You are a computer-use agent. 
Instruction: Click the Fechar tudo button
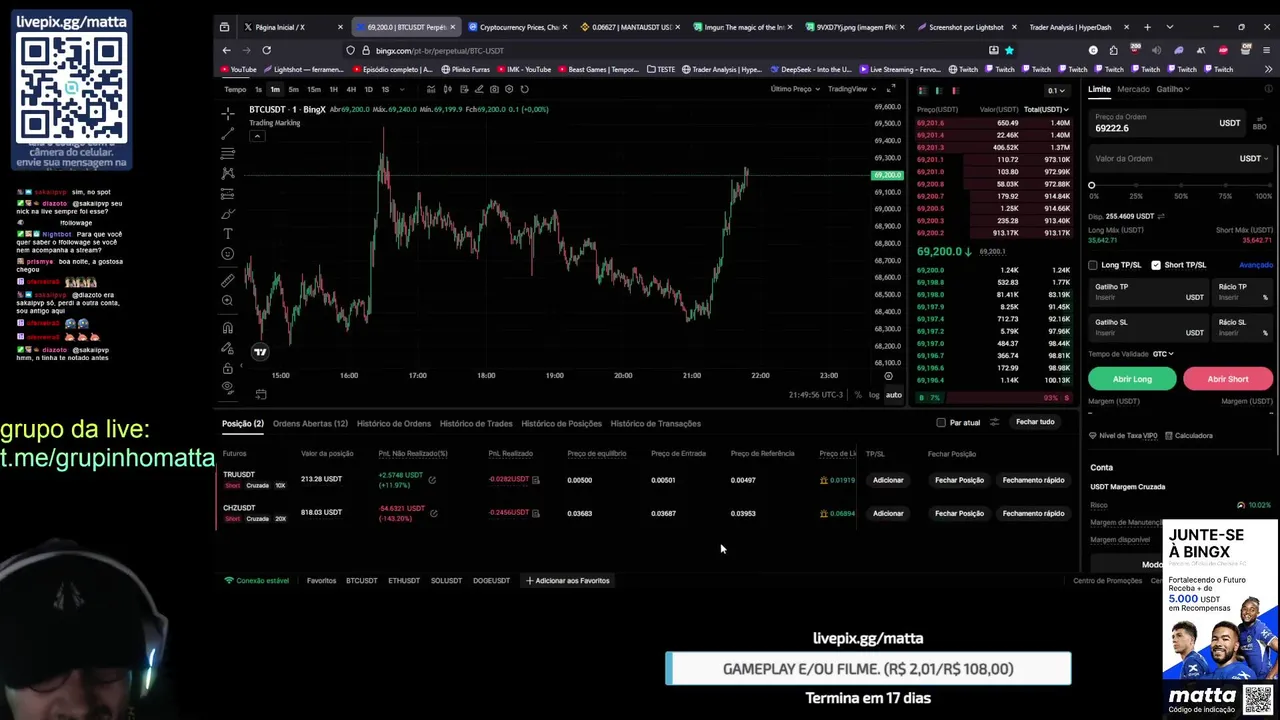[x=1035, y=422]
